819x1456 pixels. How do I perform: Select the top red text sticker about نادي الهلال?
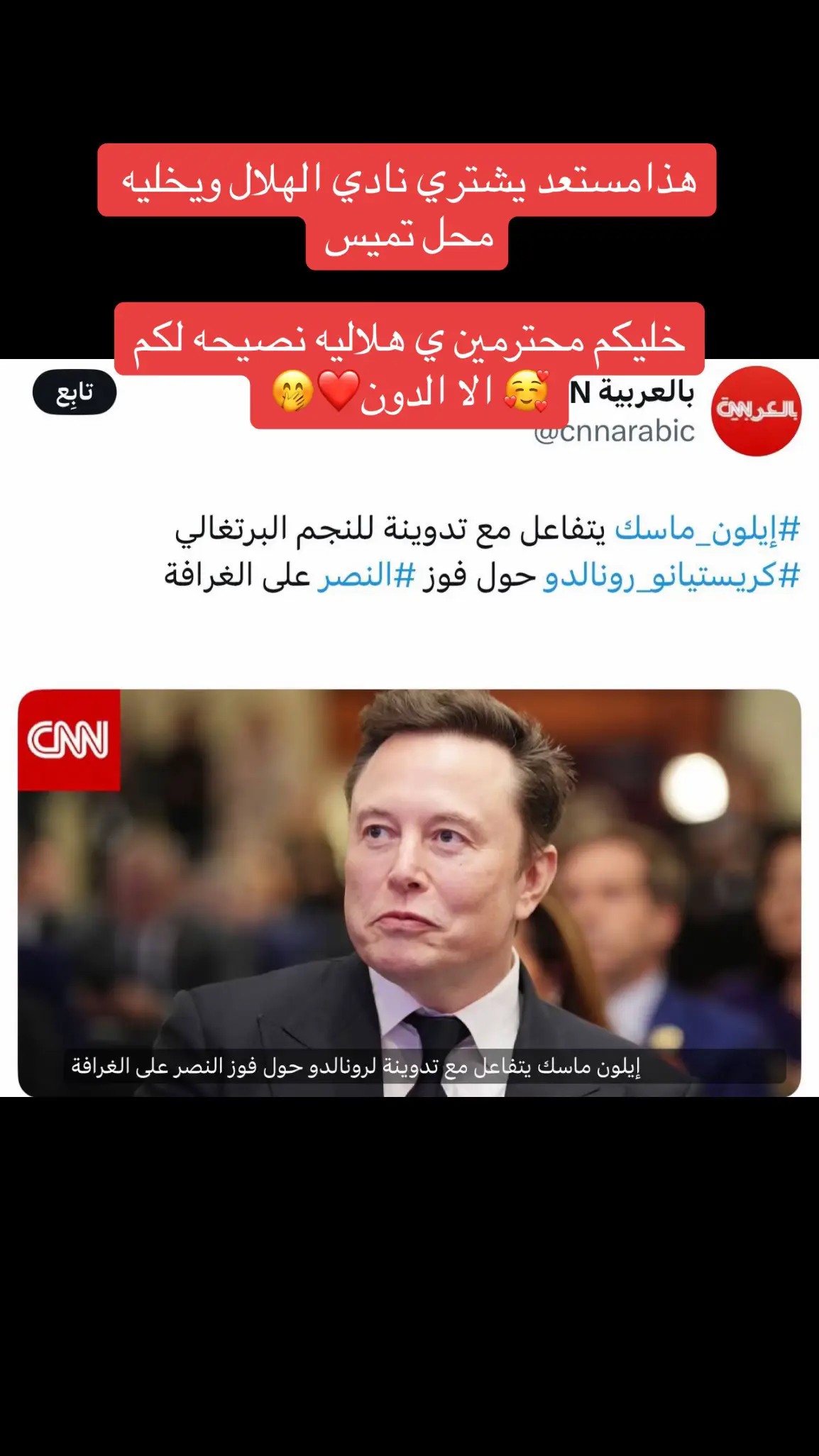click(407, 180)
